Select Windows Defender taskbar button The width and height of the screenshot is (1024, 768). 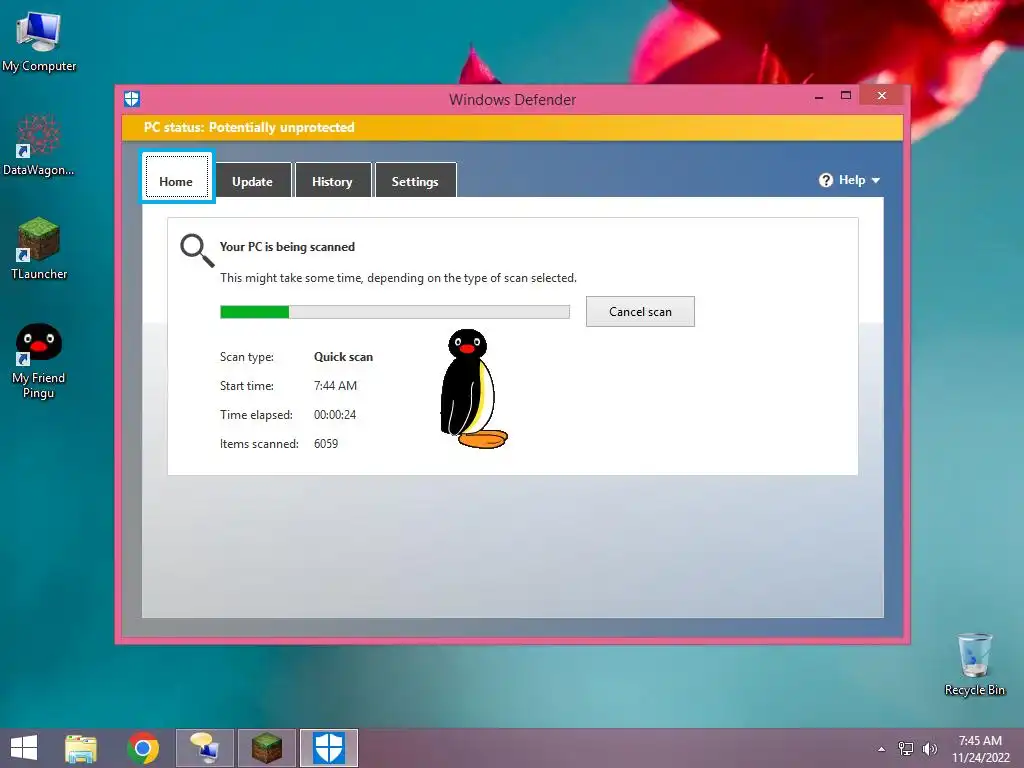329,748
